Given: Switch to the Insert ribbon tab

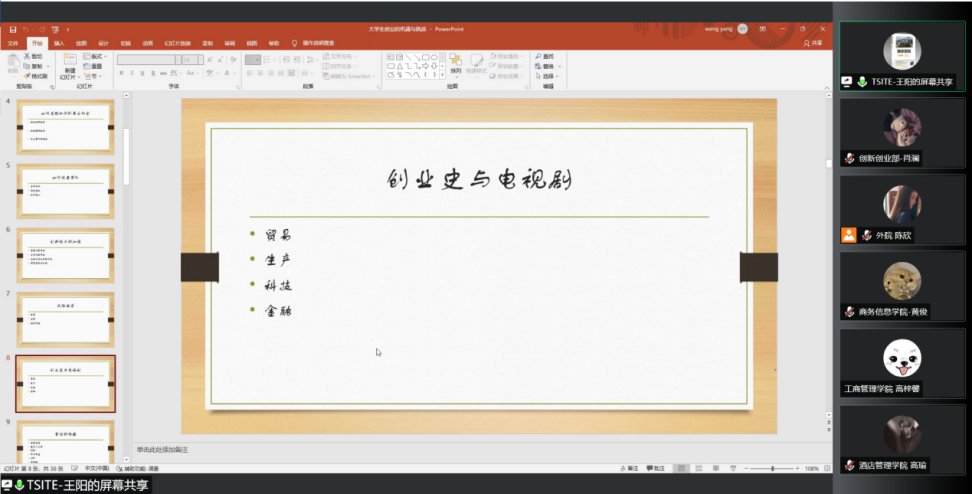Looking at the screenshot, I should (59, 43).
